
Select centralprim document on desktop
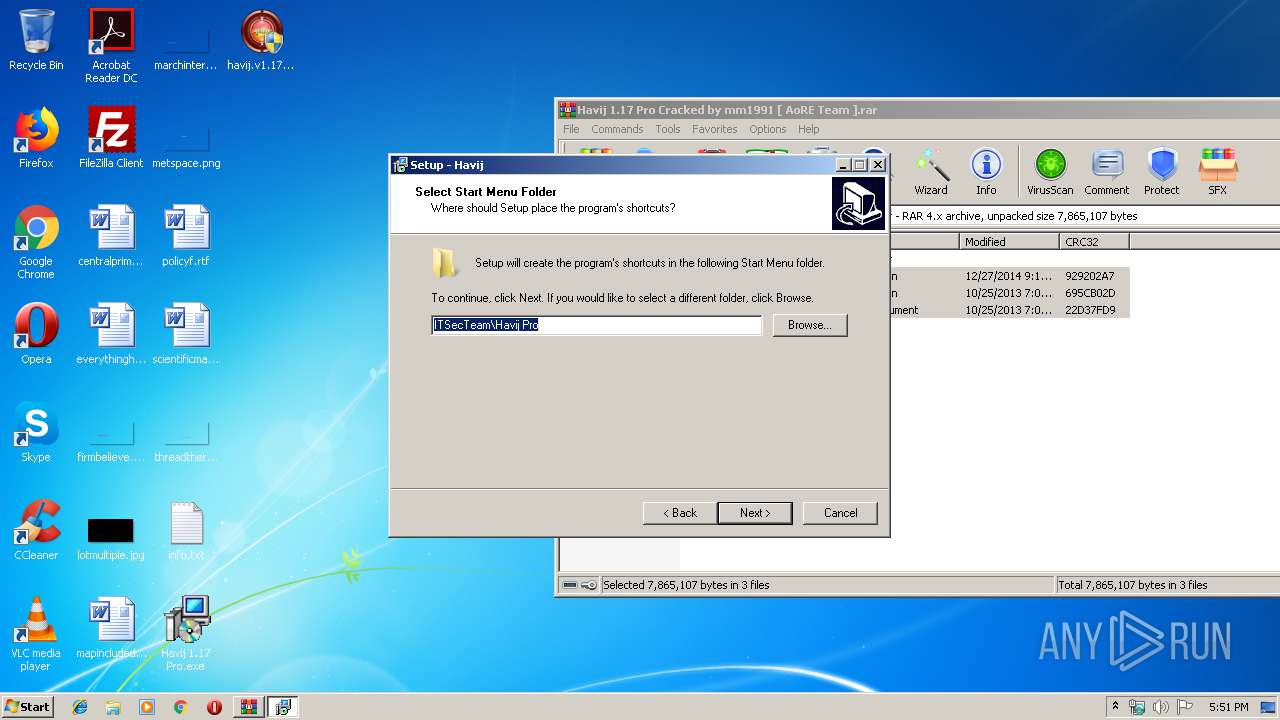point(111,236)
